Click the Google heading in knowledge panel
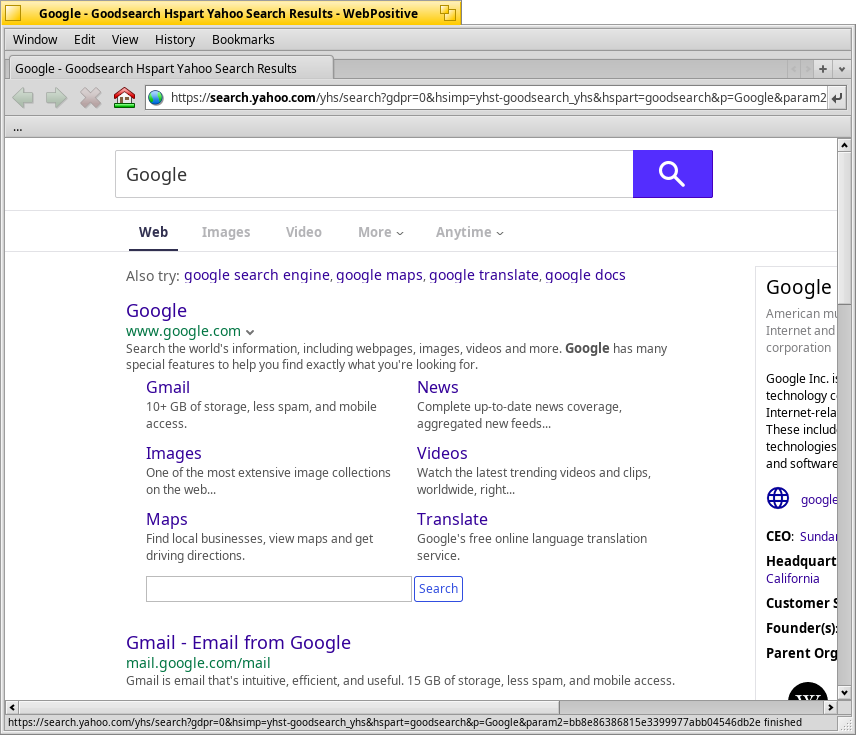This screenshot has width=856, height=735. pyautogui.click(x=799, y=287)
